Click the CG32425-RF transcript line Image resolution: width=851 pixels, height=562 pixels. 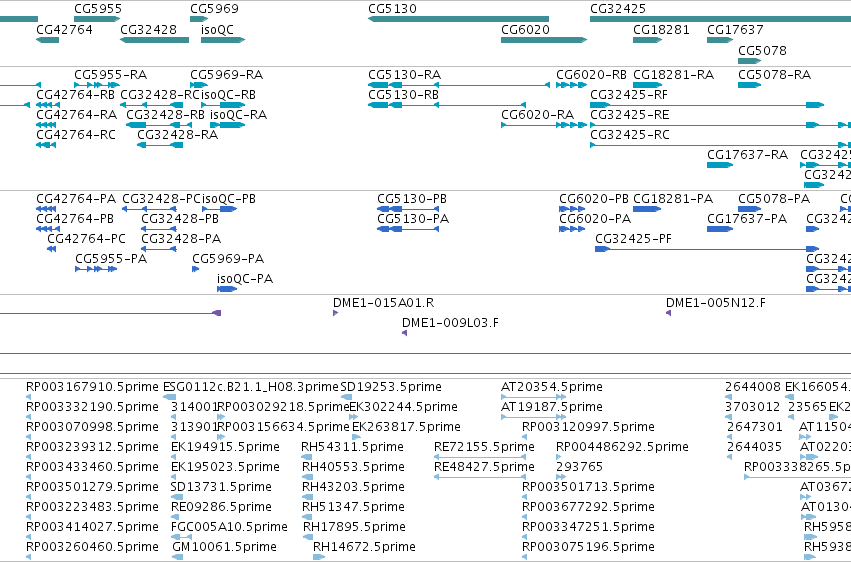pos(707,105)
